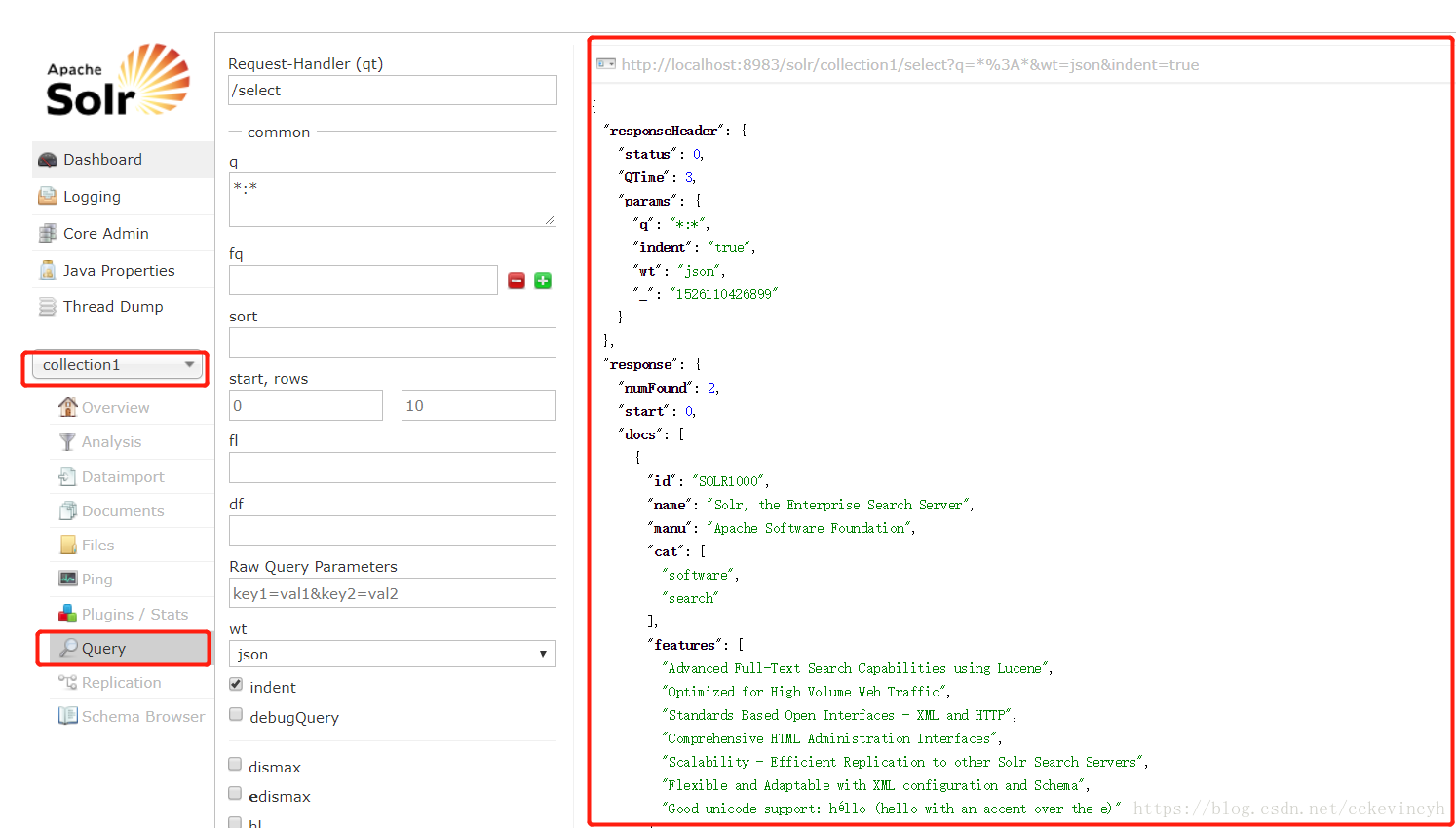Click the start field showing 0
The width and height of the screenshot is (1456, 828).
click(306, 405)
